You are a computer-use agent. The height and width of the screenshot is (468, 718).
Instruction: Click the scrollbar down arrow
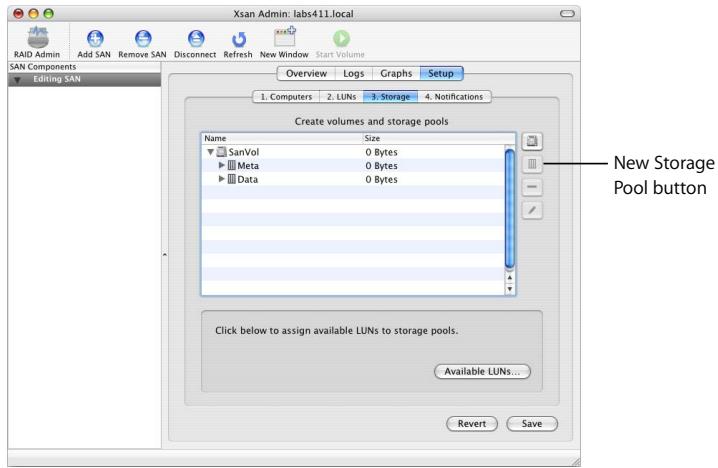(510, 289)
